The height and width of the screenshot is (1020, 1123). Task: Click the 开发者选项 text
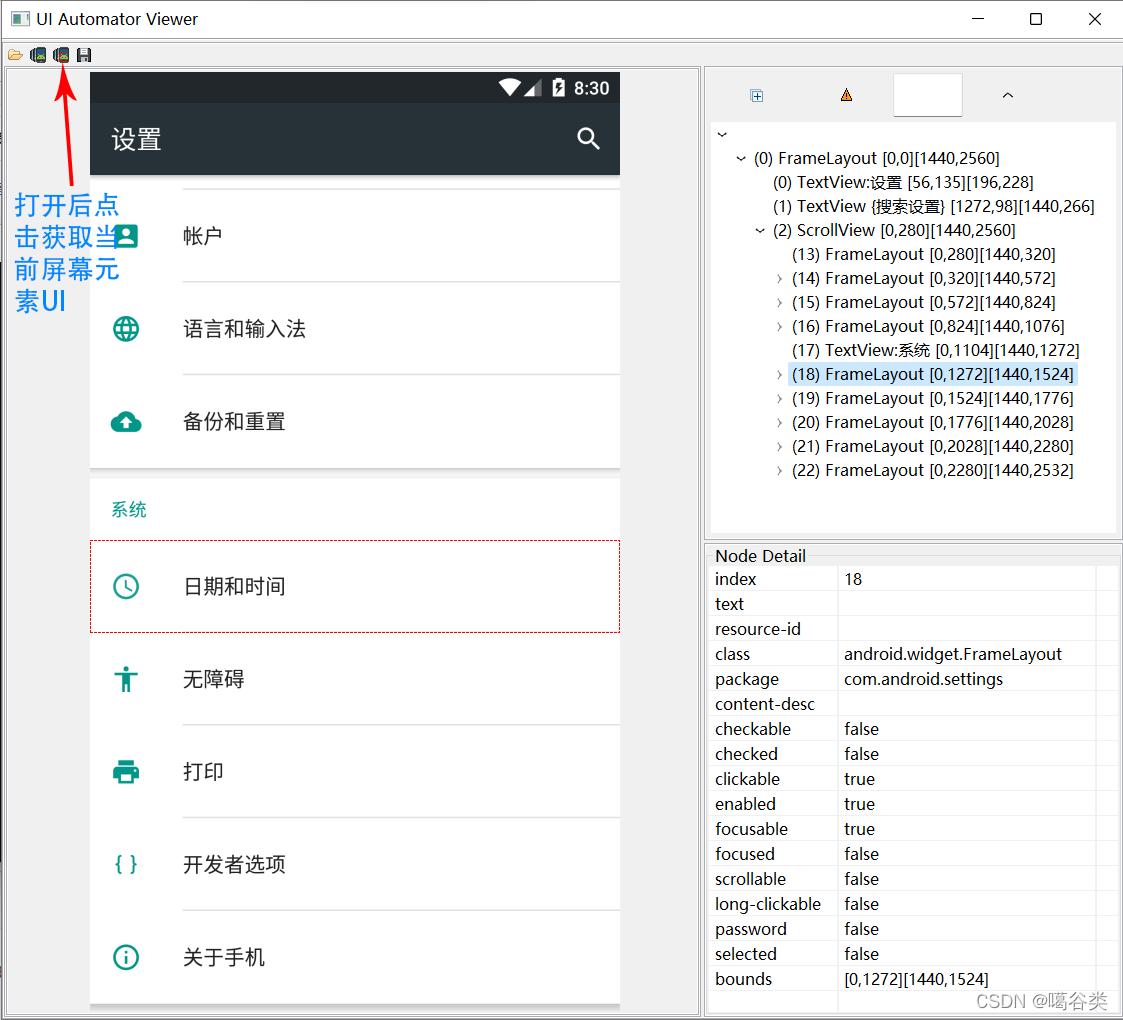pyautogui.click(x=234, y=865)
